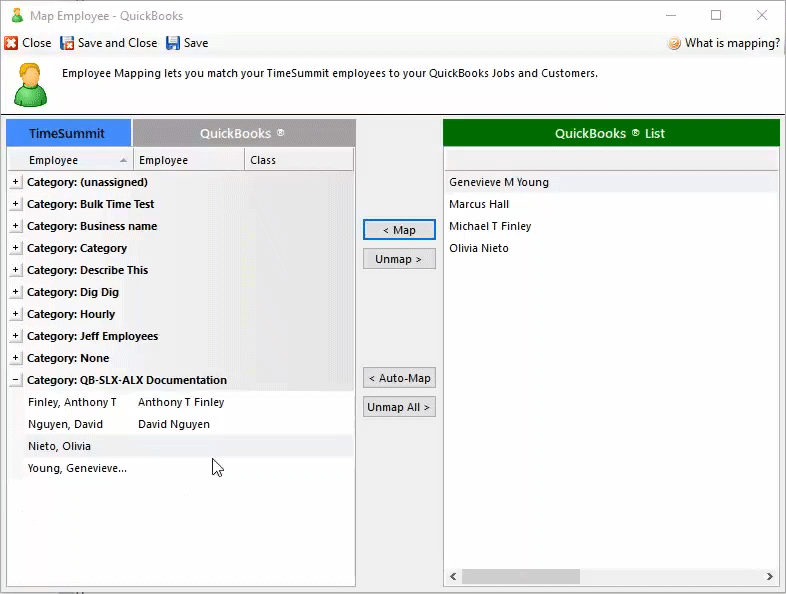Click the Unmap All > button
Viewport: 786px width, 594px height.
coord(399,407)
